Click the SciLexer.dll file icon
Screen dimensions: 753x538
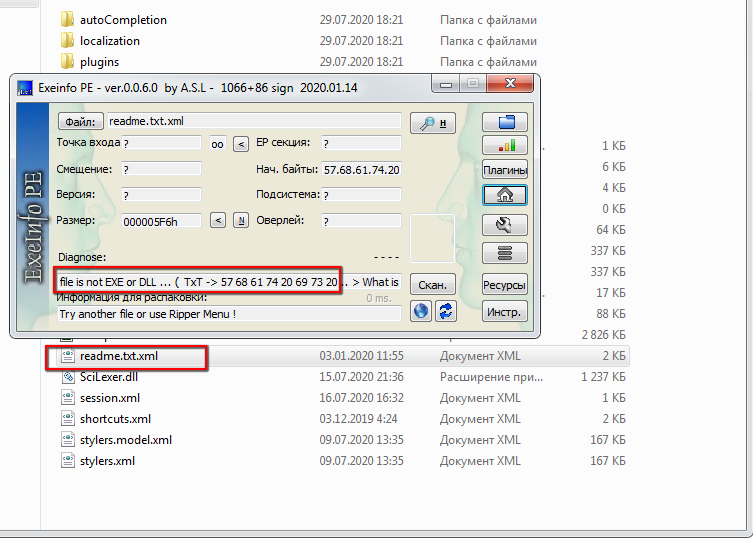click(x=68, y=377)
